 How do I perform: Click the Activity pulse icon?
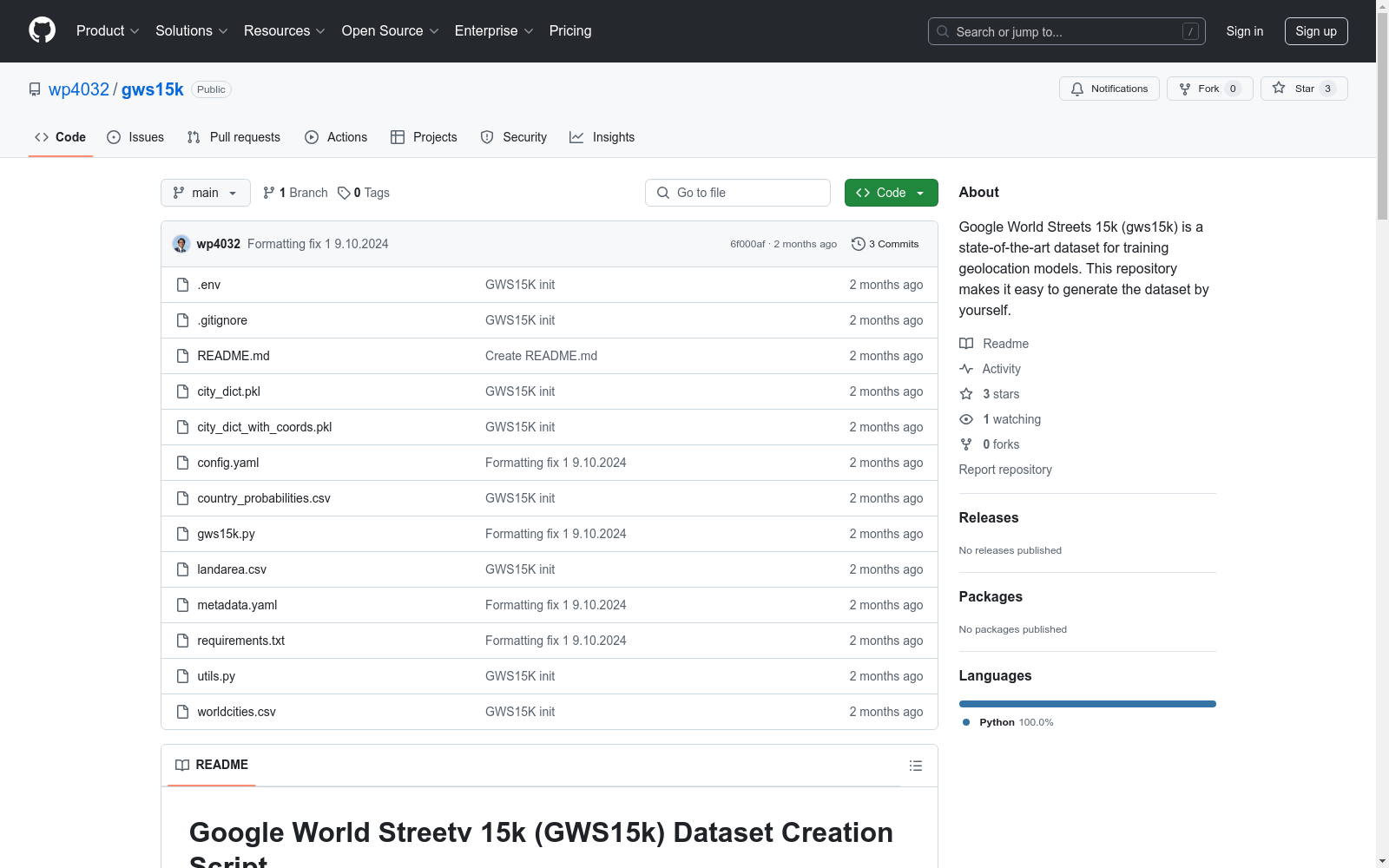(x=966, y=369)
